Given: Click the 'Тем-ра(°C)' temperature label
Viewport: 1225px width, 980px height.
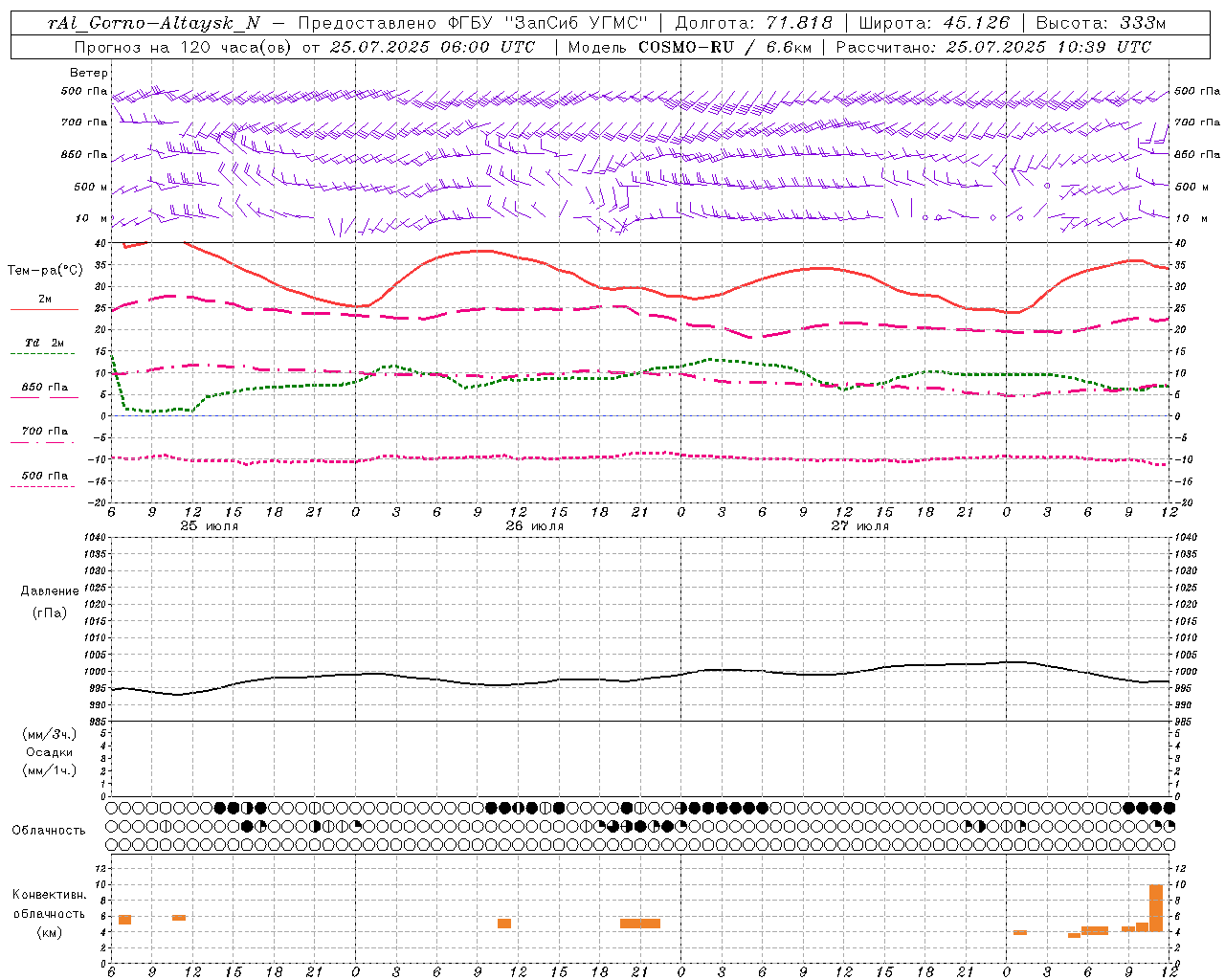Looking at the screenshot, I should click(x=45, y=271).
